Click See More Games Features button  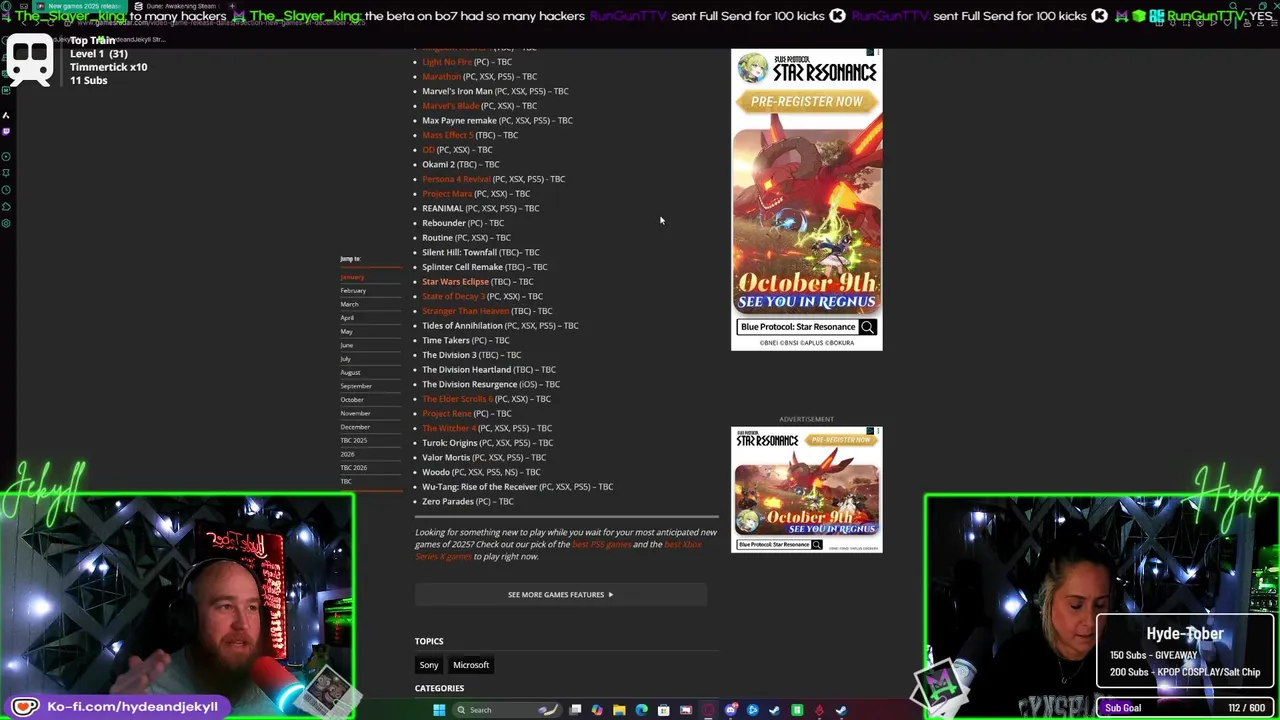click(x=560, y=595)
